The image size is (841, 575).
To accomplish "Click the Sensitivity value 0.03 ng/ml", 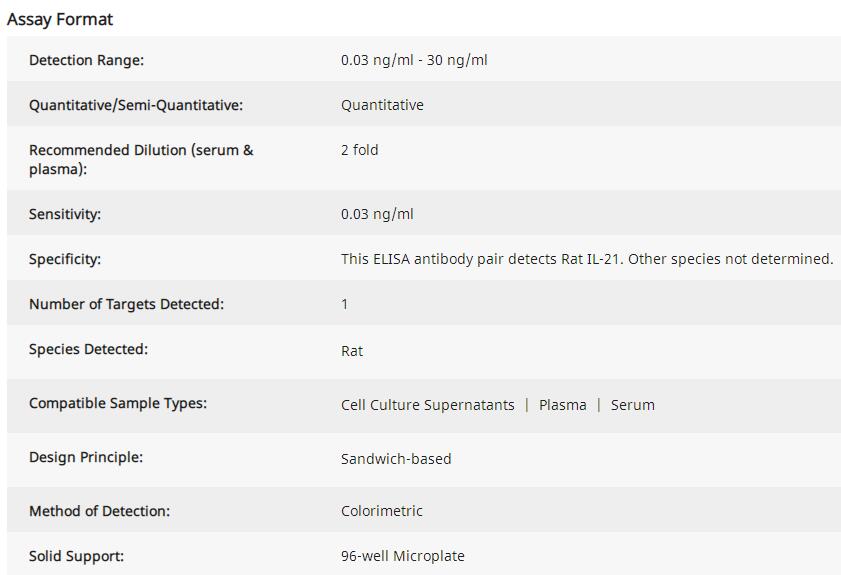I will [377, 214].
